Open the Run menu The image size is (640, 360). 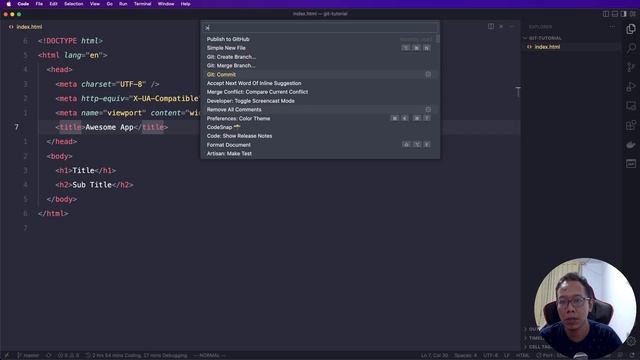coord(123,4)
